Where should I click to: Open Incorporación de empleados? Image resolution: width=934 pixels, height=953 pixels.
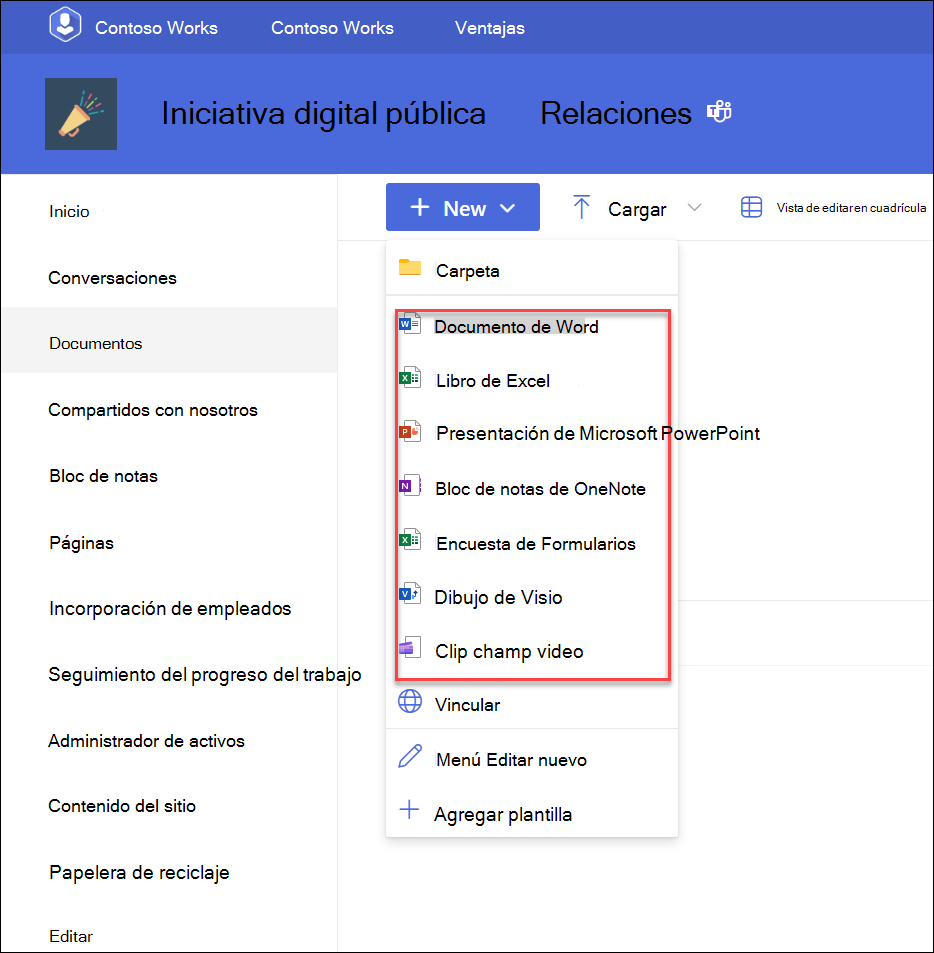(170, 608)
